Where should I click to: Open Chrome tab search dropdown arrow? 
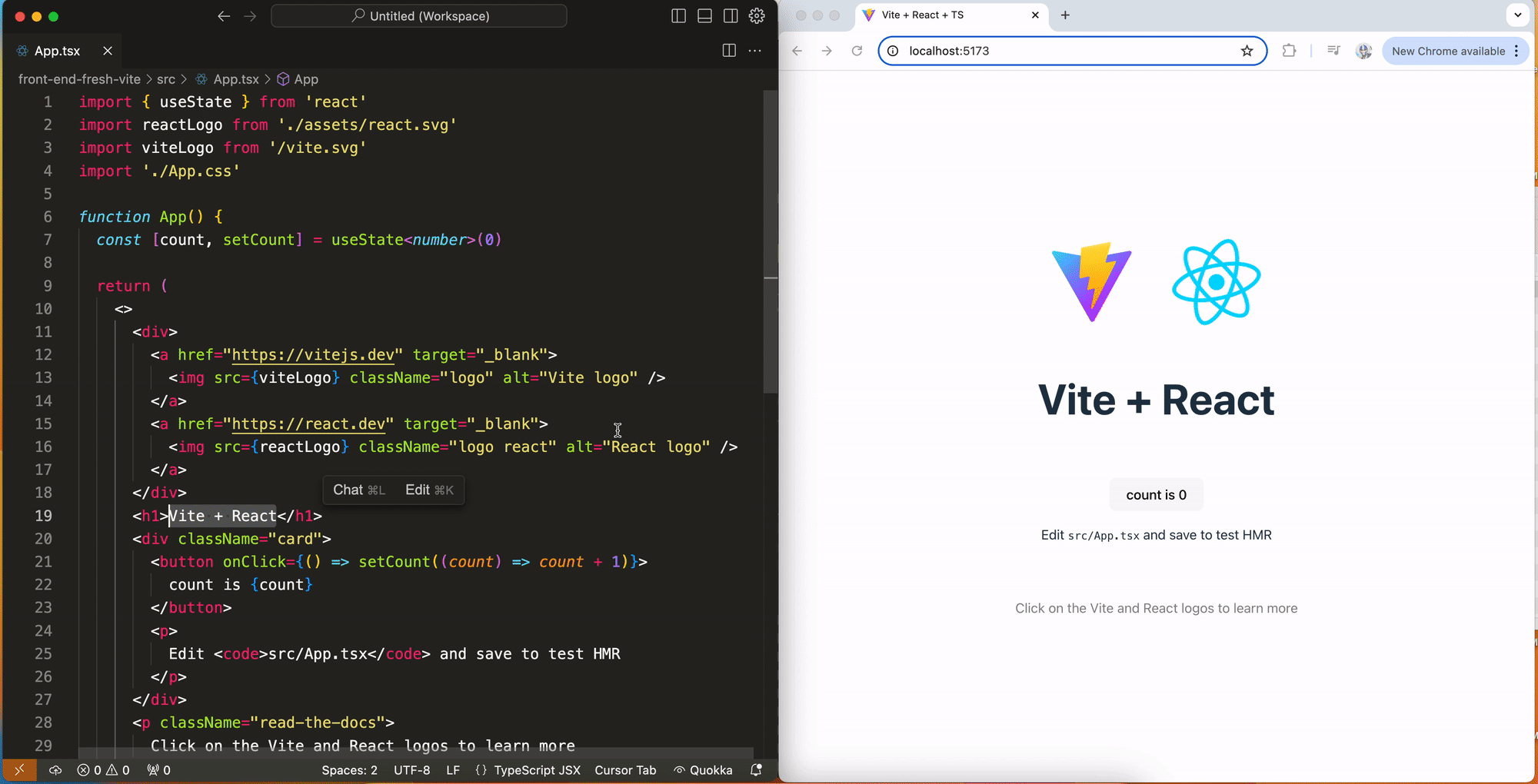pos(1518,15)
